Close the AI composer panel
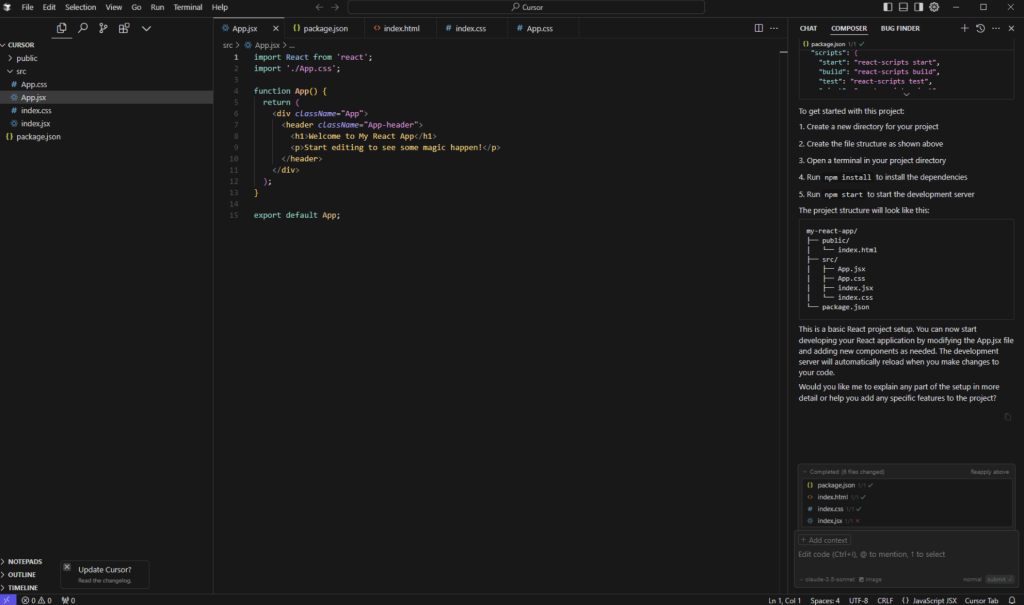 coord(1012,28)
